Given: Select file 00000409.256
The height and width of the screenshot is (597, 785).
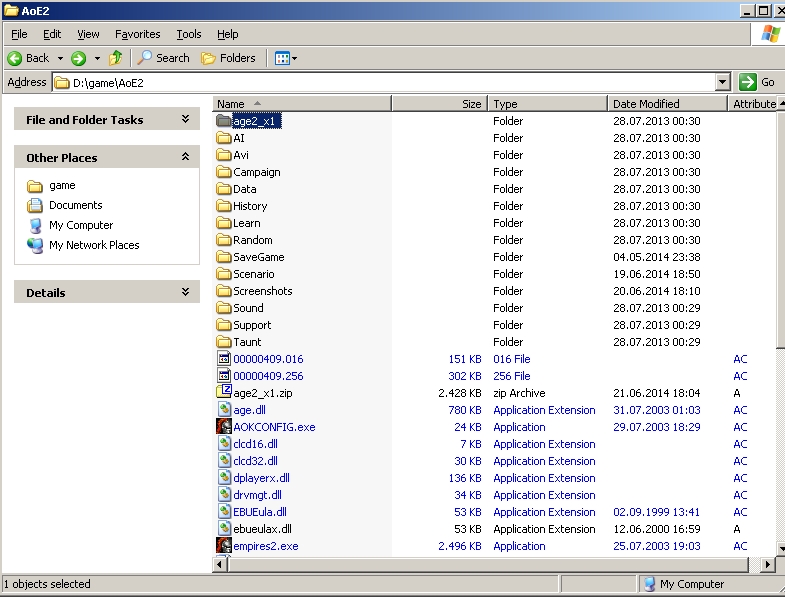Looking at the screenshot, I should [x=268, y=376].
